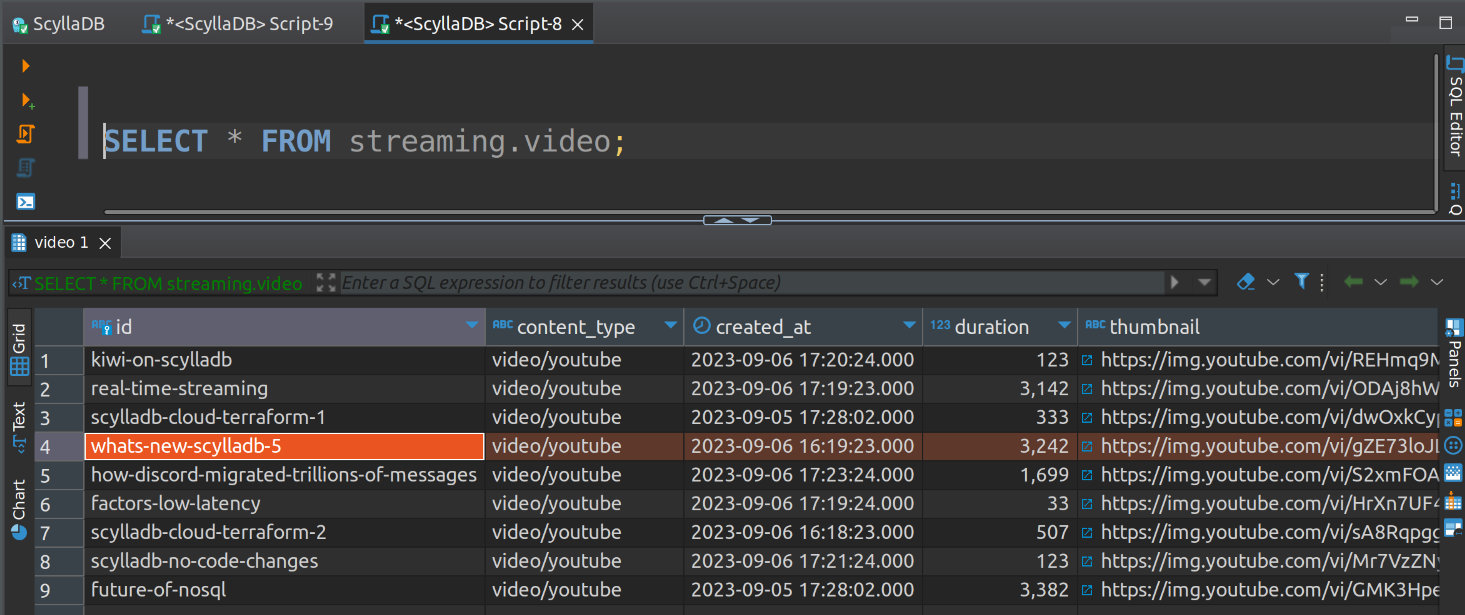The image size is (1465, 615).
Task: Open the id column sort dropdown
Action: pyautogui.click(x=472, y=327)
